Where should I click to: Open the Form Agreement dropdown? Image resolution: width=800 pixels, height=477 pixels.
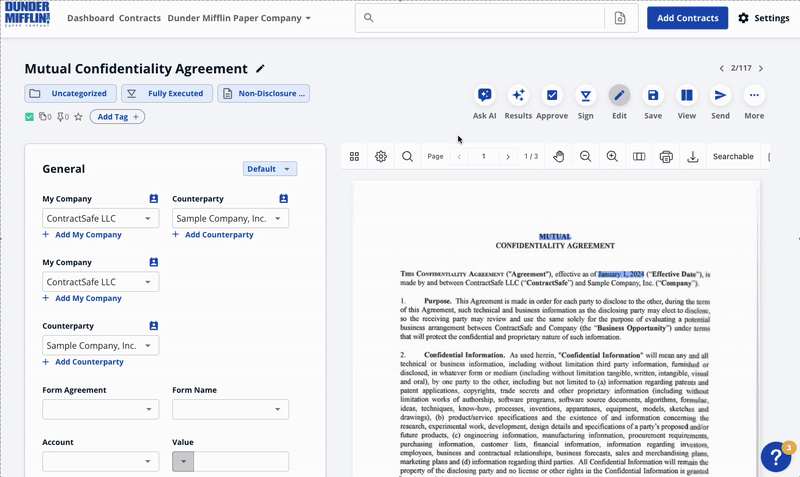100,409
